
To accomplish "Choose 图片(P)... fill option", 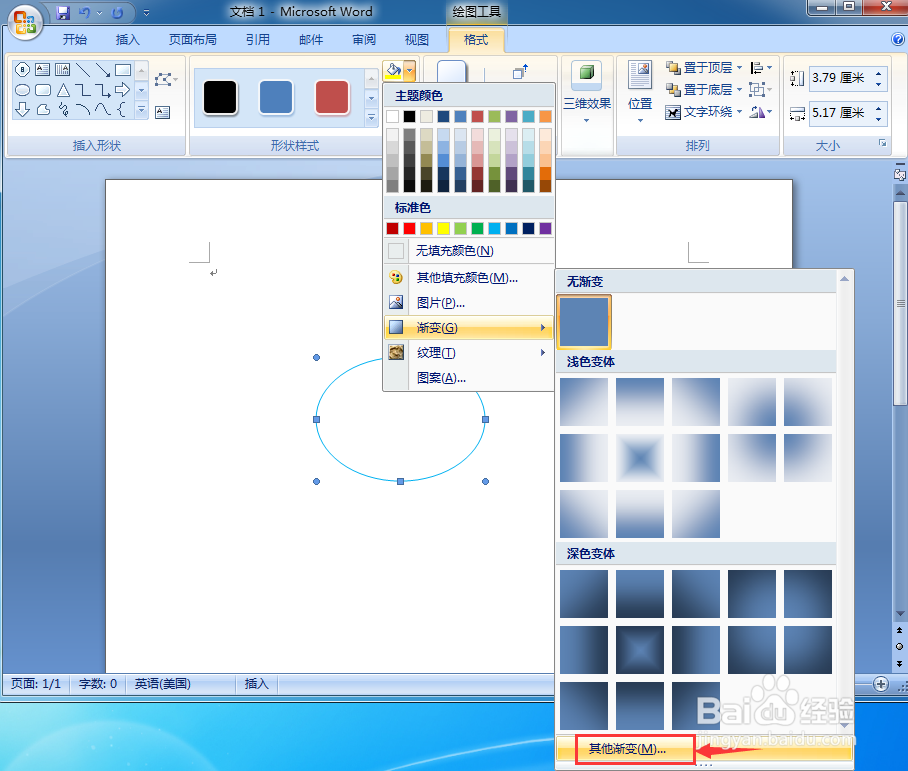I will [x=469, y=302].
